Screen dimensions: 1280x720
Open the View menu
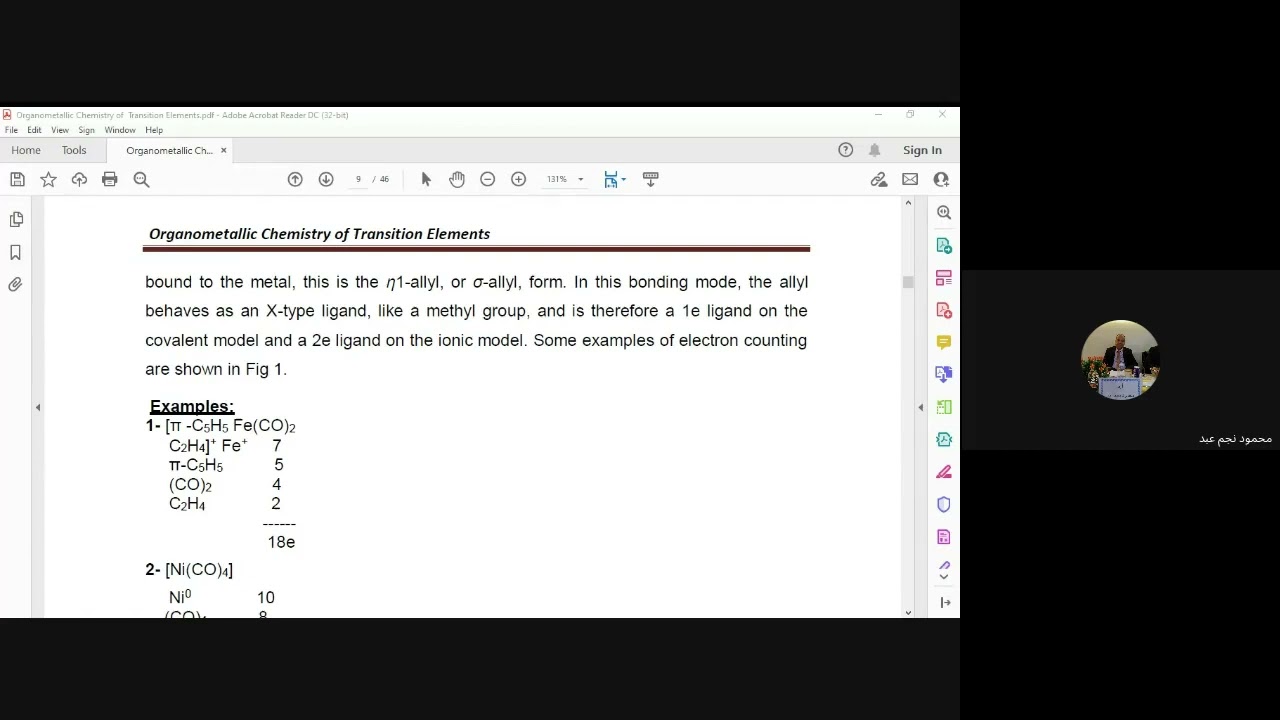pyautogui.click(x=60, y=130)
